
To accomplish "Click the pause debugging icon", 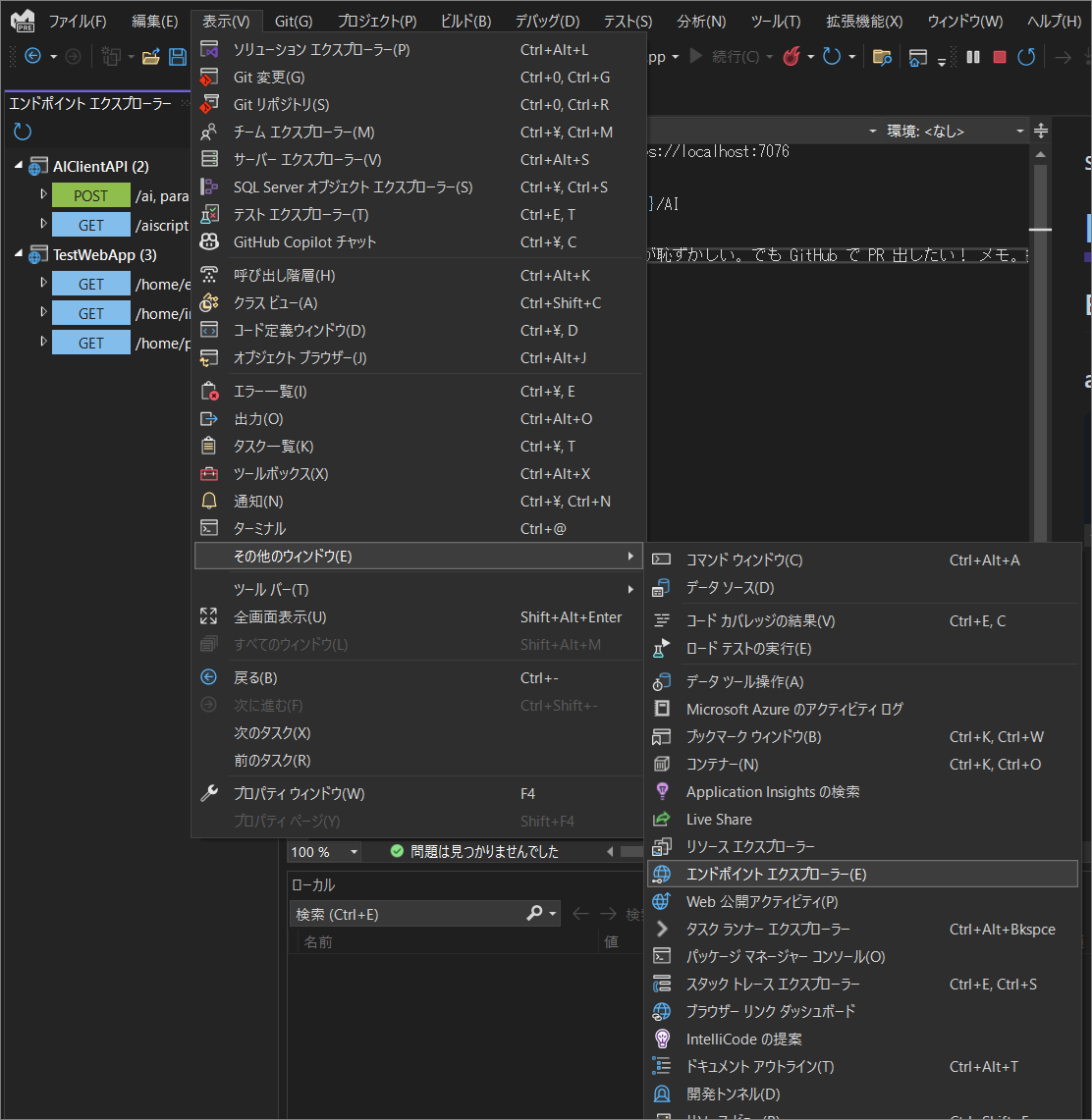I will [972, 56].
